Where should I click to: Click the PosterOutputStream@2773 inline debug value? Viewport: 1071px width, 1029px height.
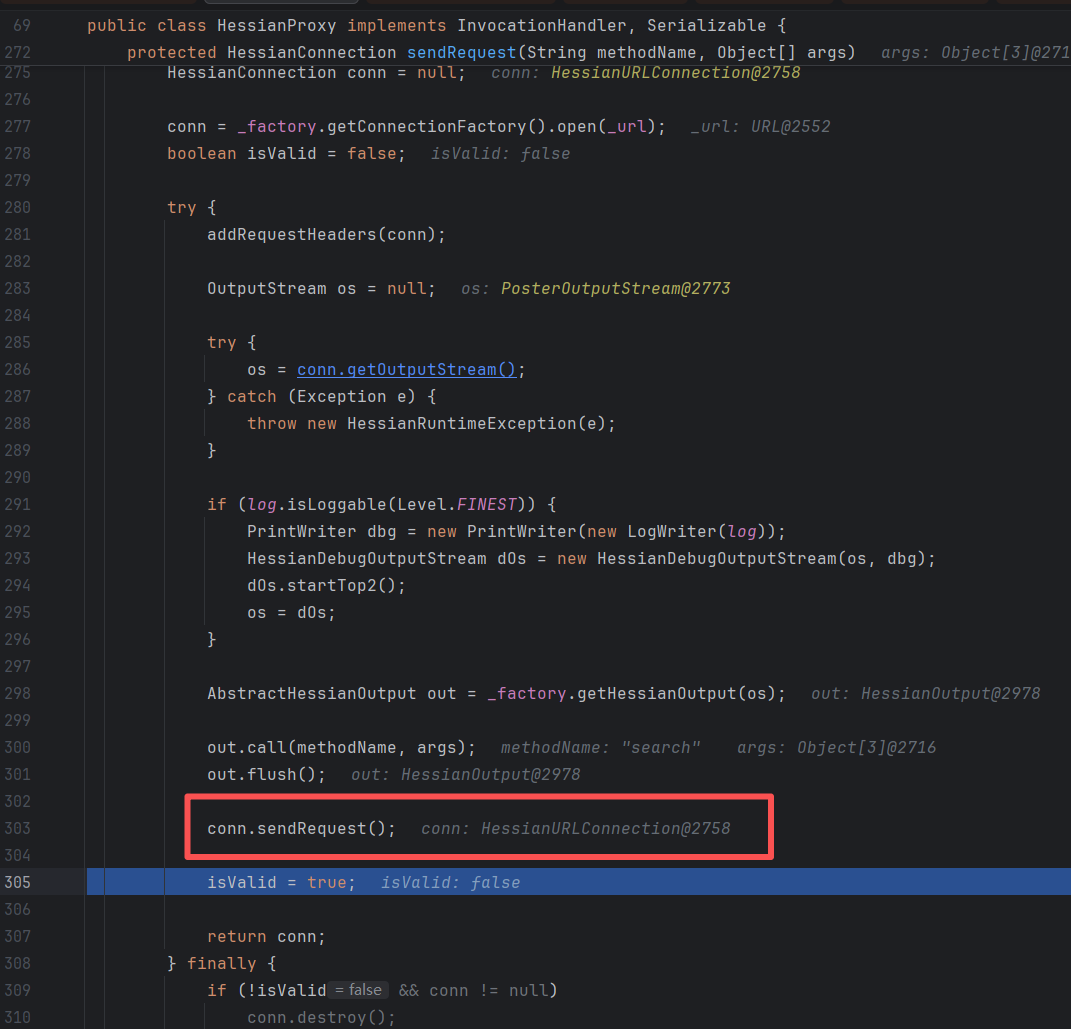[615, 288]
